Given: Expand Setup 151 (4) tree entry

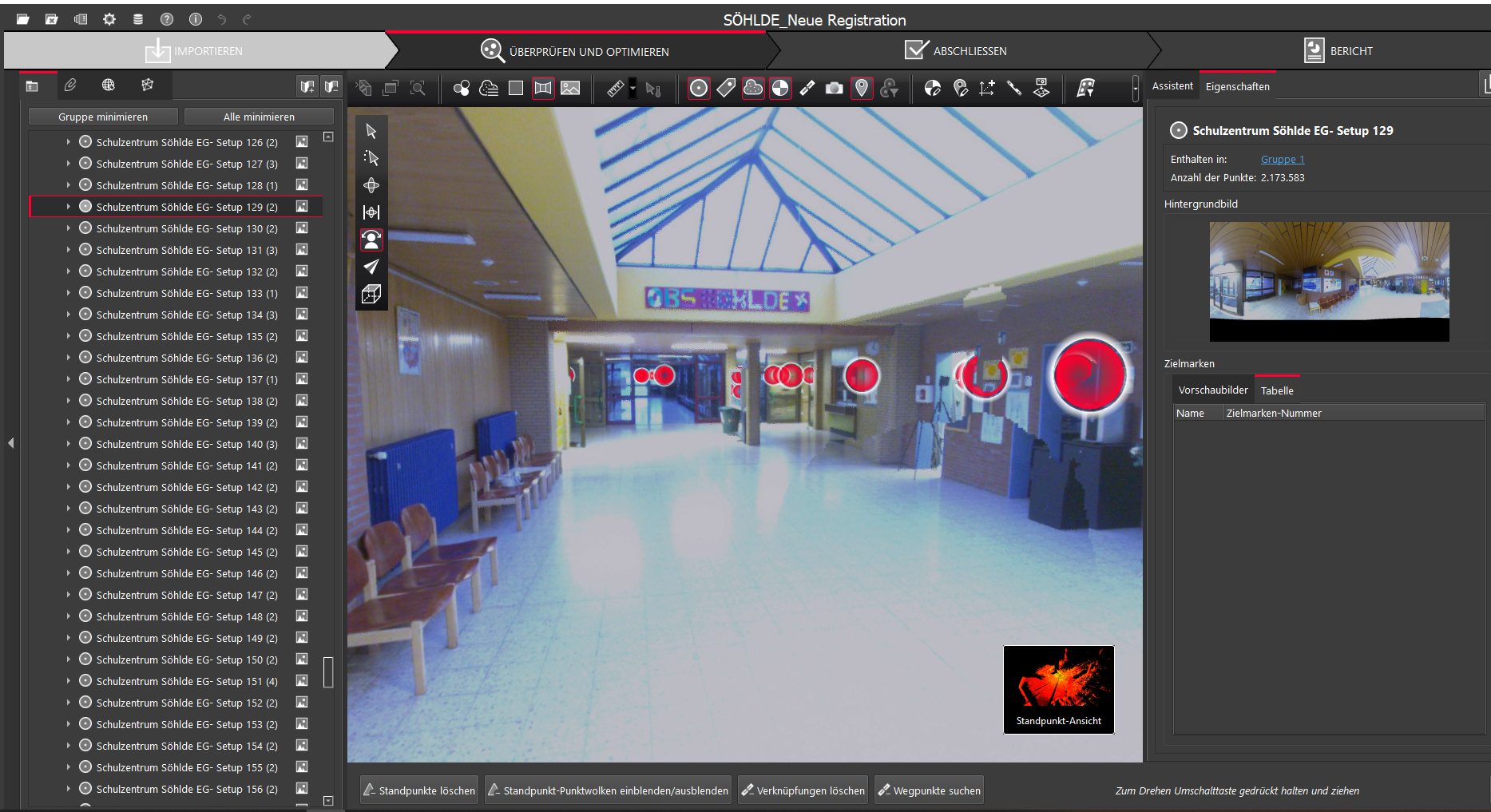Looking at the screenshot, I should tap(68, 681).
